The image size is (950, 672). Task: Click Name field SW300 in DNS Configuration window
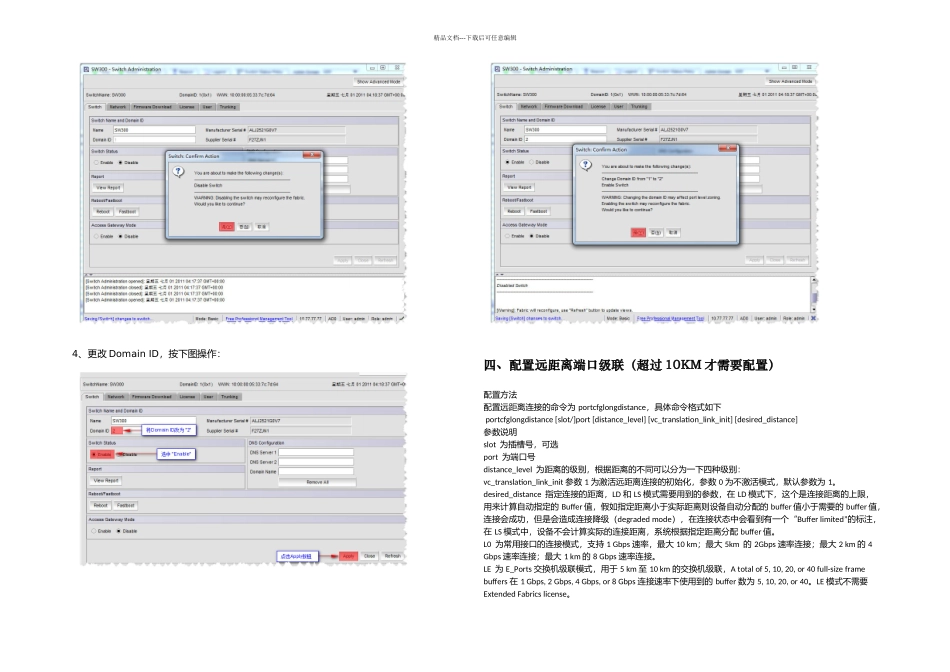(153, 420)
